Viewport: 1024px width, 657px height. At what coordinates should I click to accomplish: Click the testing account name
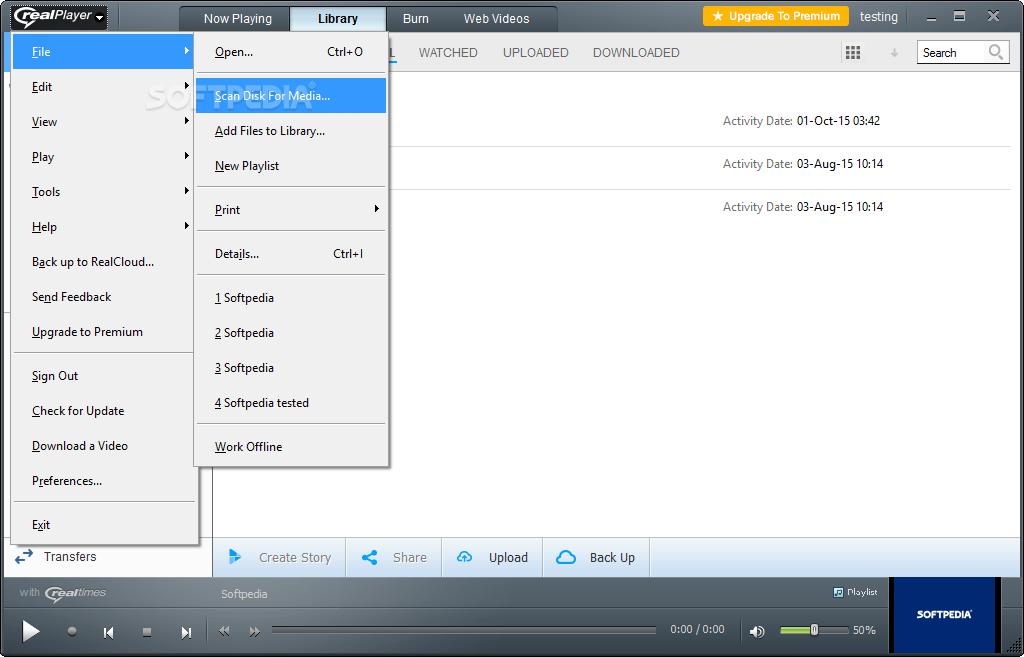[x=878, y=17]
